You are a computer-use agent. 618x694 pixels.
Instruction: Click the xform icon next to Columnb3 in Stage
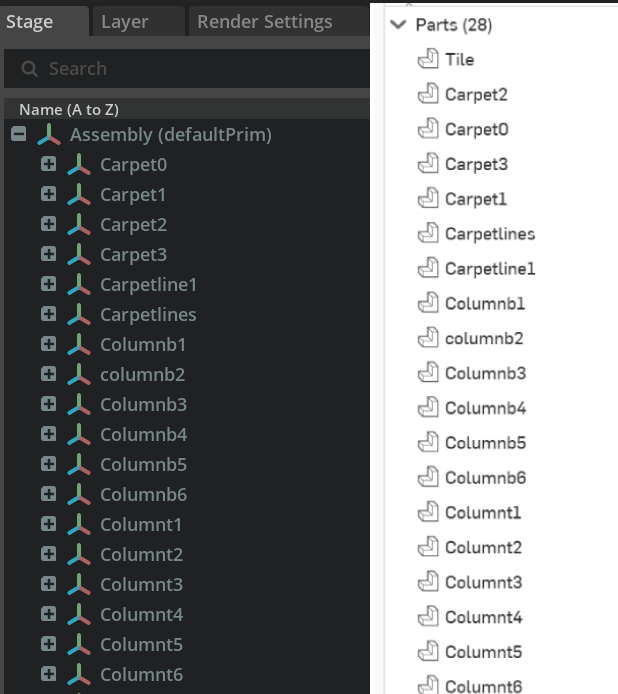tap(79, 405)
